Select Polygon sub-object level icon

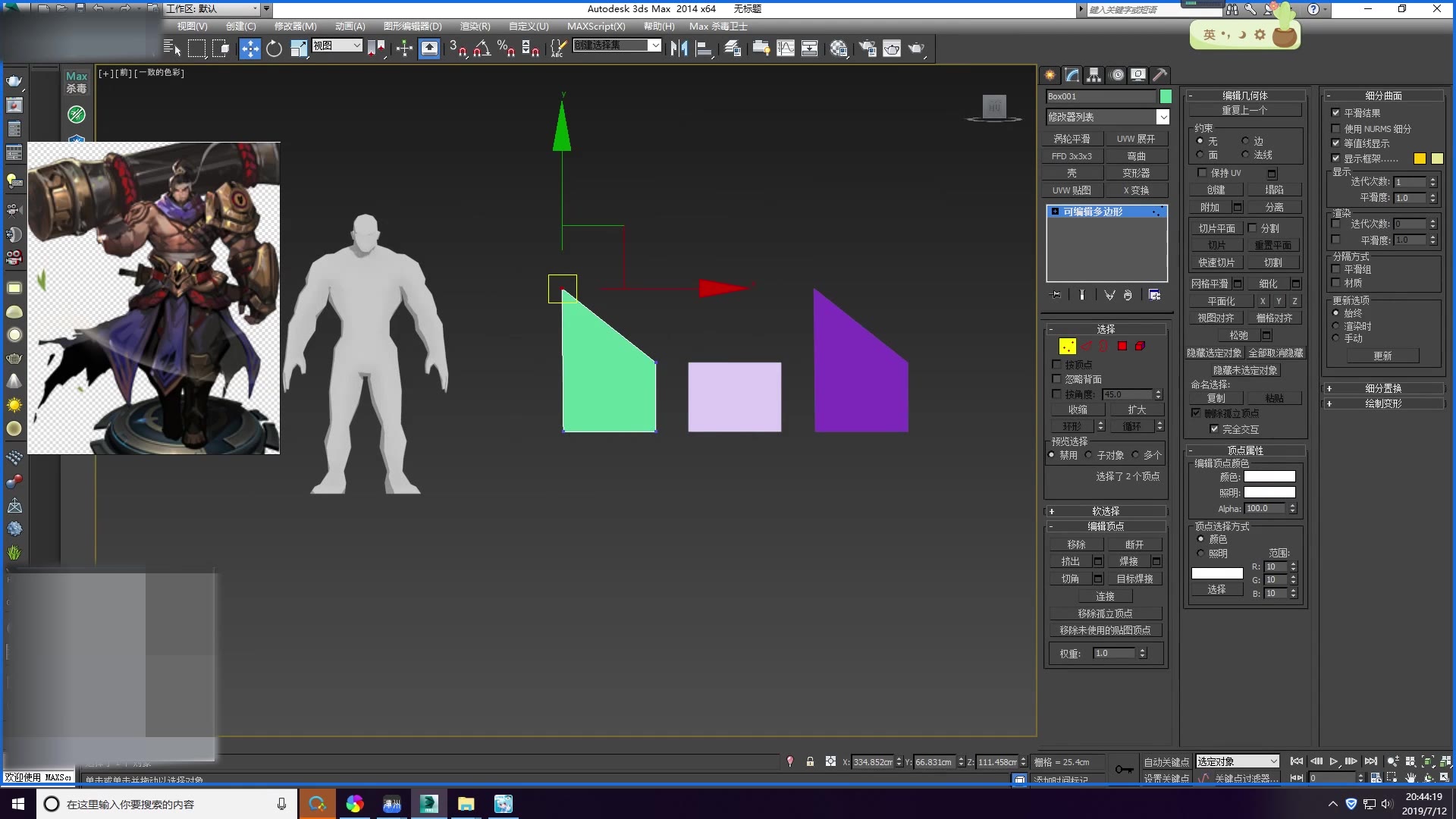tap(1122, 346)
